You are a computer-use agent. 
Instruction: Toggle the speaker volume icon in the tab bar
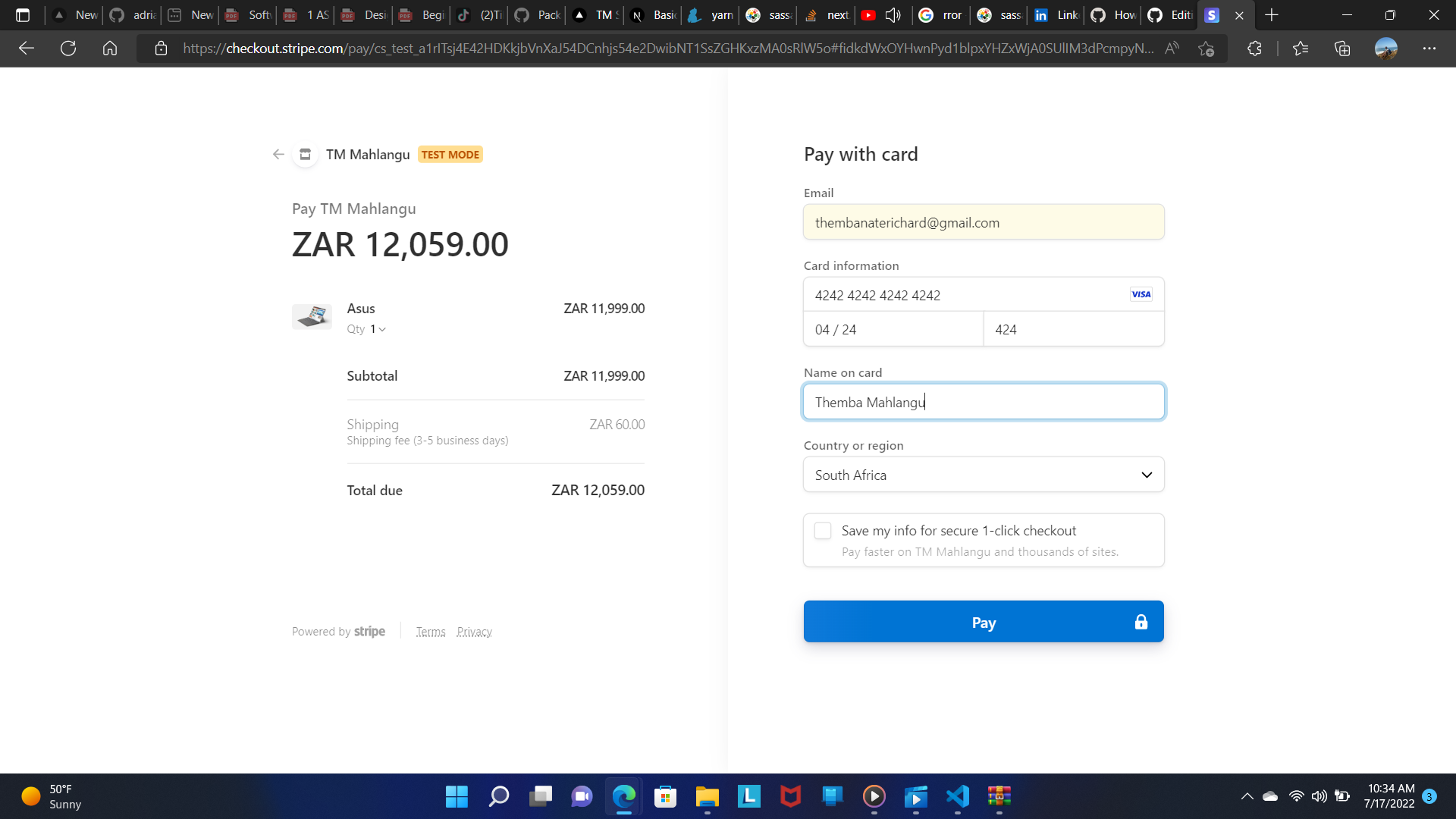pyautogui.click(x=893, y=14)
